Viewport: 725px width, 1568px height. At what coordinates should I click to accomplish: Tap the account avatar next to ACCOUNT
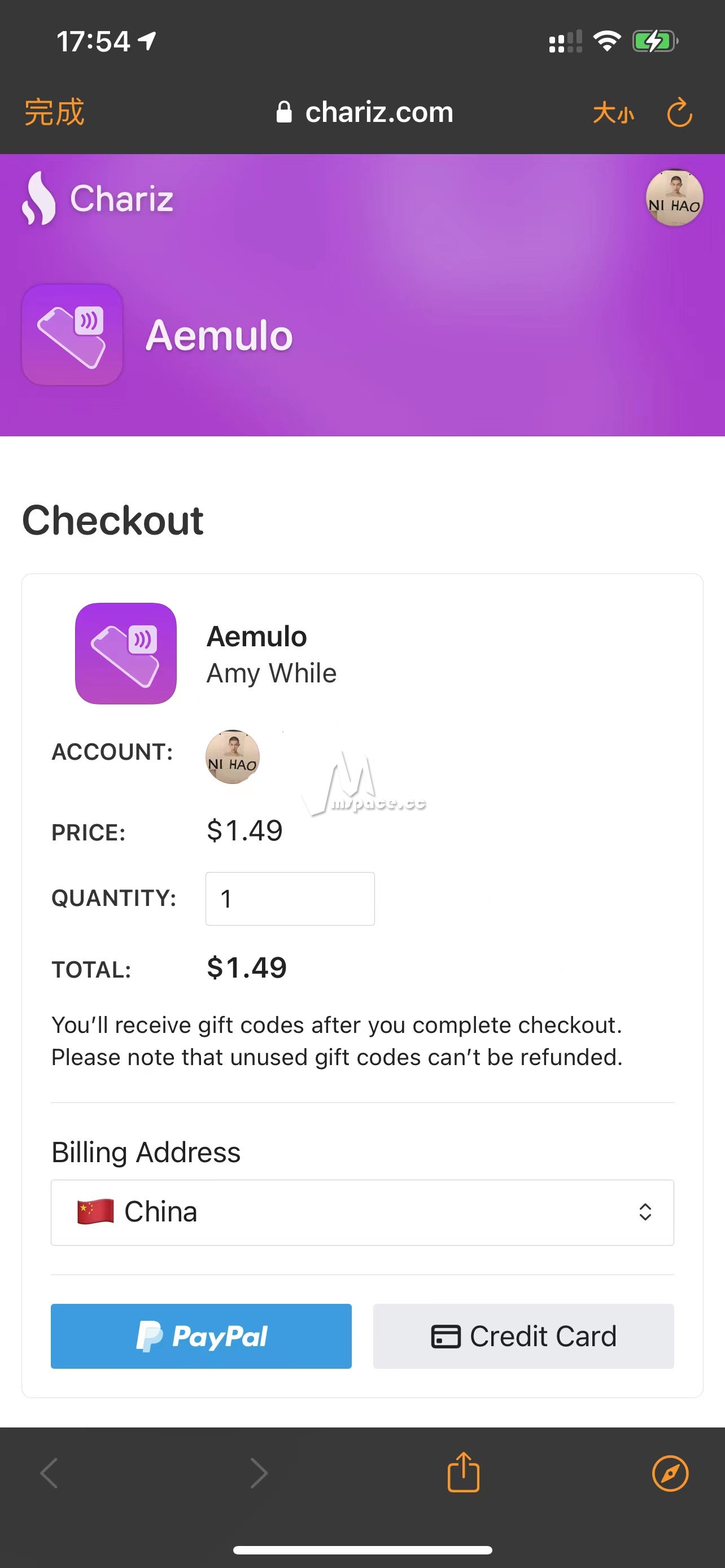click(x=233, y=756)
